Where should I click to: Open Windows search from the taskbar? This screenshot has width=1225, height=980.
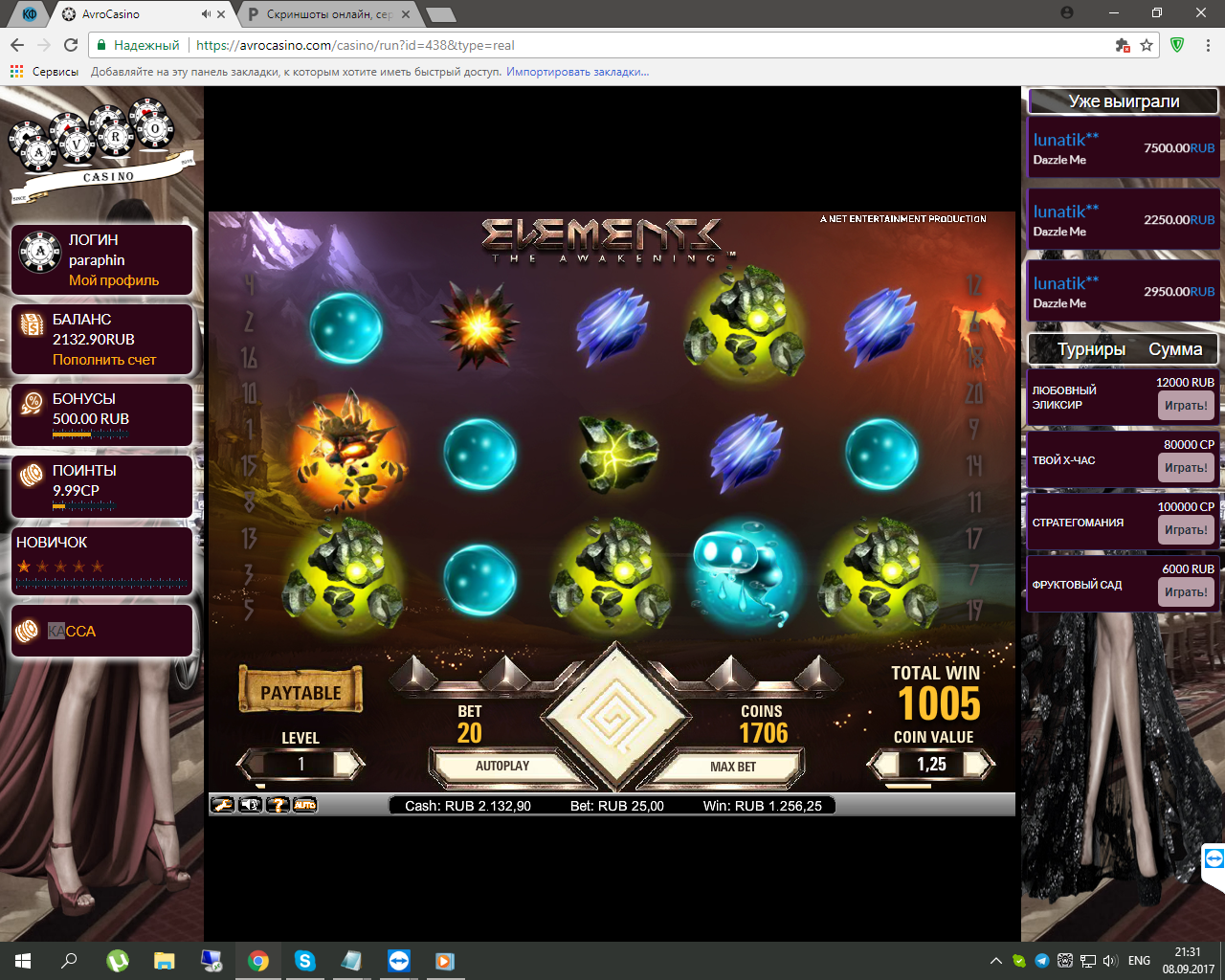coord(69,961)
